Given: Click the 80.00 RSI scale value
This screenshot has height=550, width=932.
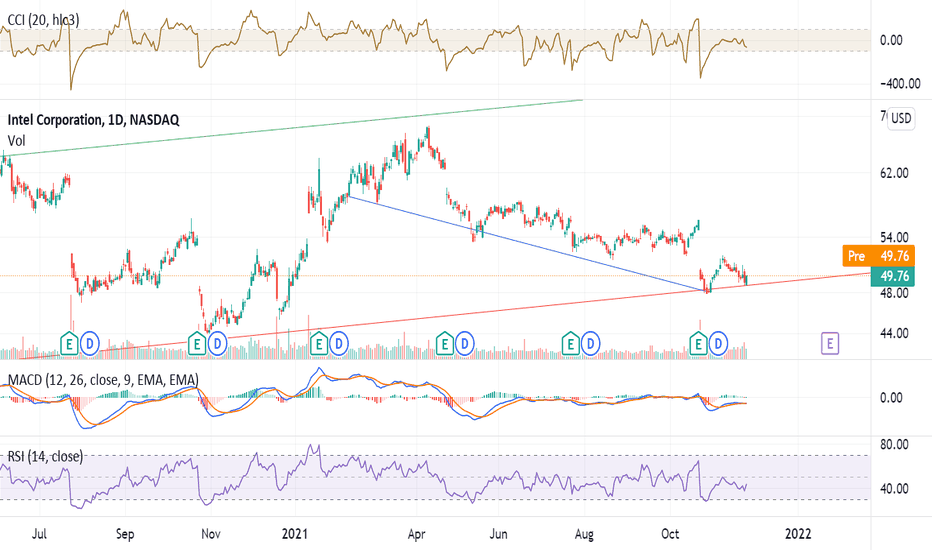Looking at the screenshot, I should pyautogui.click(x=894, y=445).
